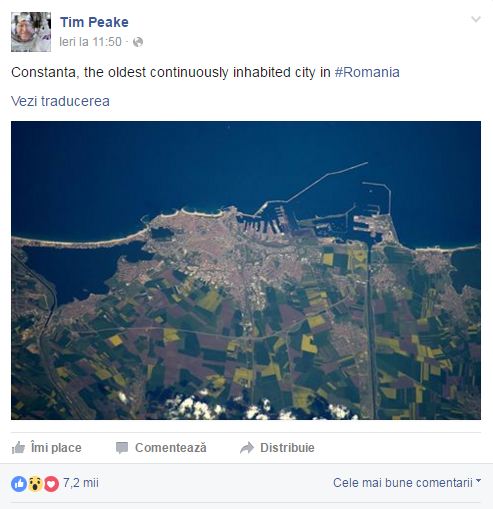Click the Distribuie share label

pyautogui.click(x=287, y=448)
